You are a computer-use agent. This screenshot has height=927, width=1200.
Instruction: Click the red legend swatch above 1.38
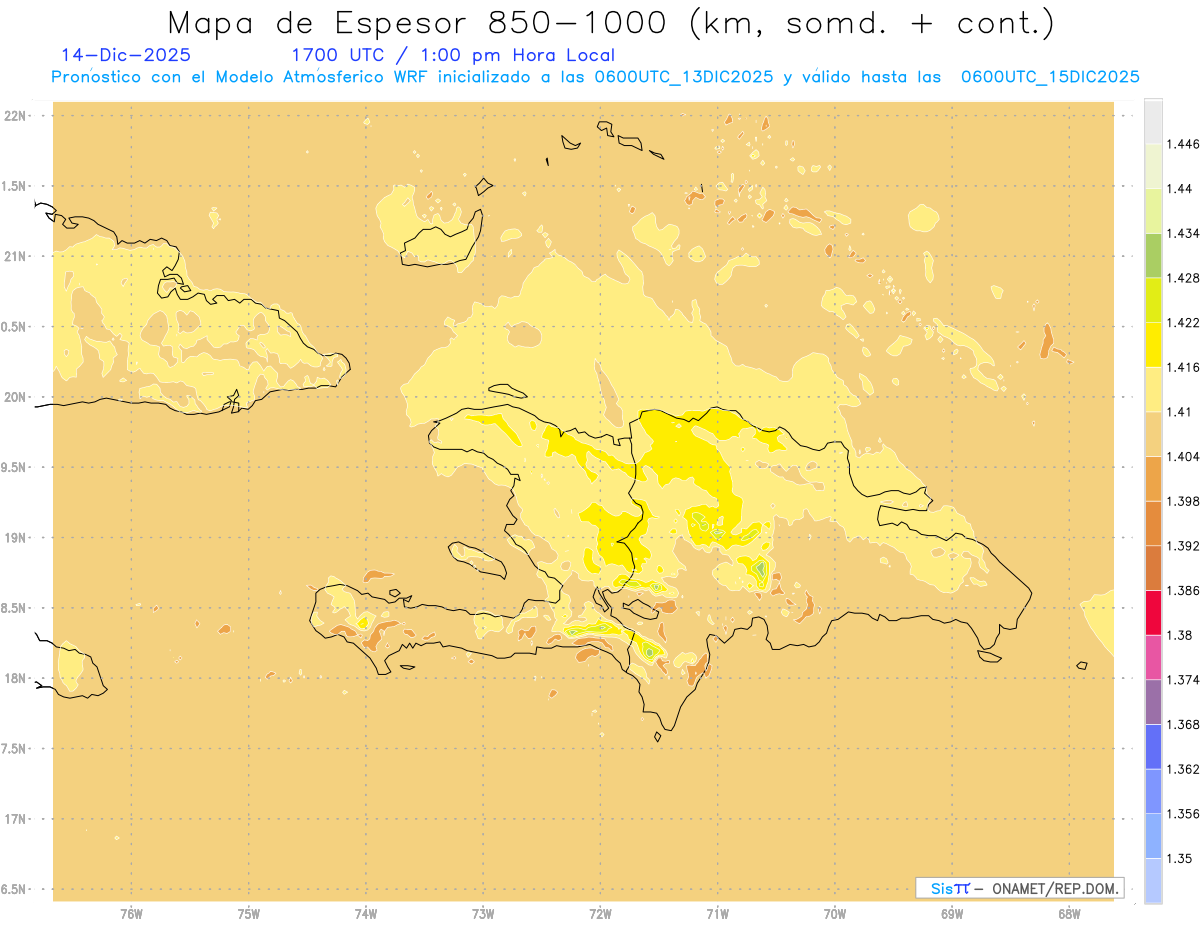1153,612
